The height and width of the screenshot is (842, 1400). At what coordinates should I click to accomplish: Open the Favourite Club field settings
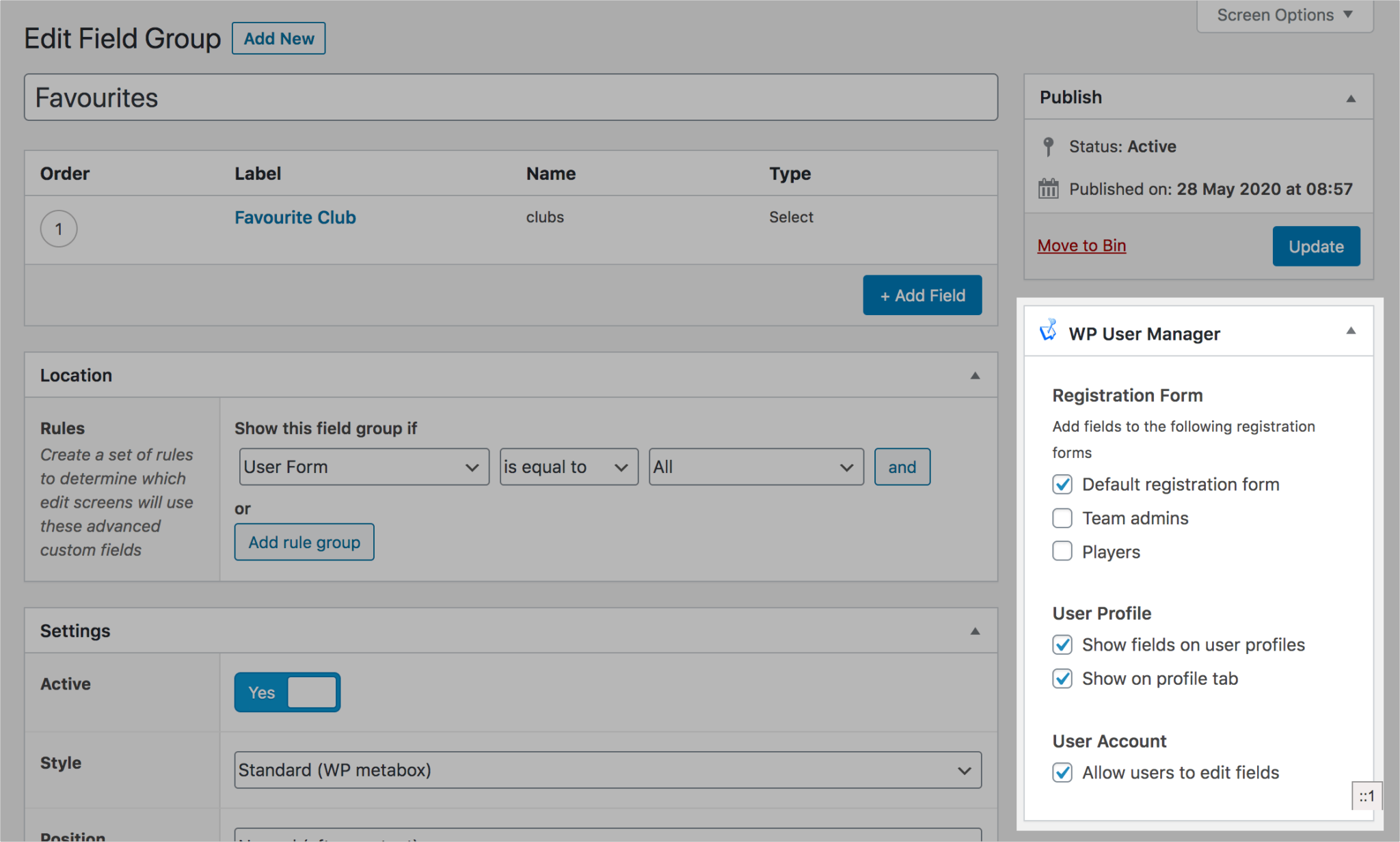point(295,217)
